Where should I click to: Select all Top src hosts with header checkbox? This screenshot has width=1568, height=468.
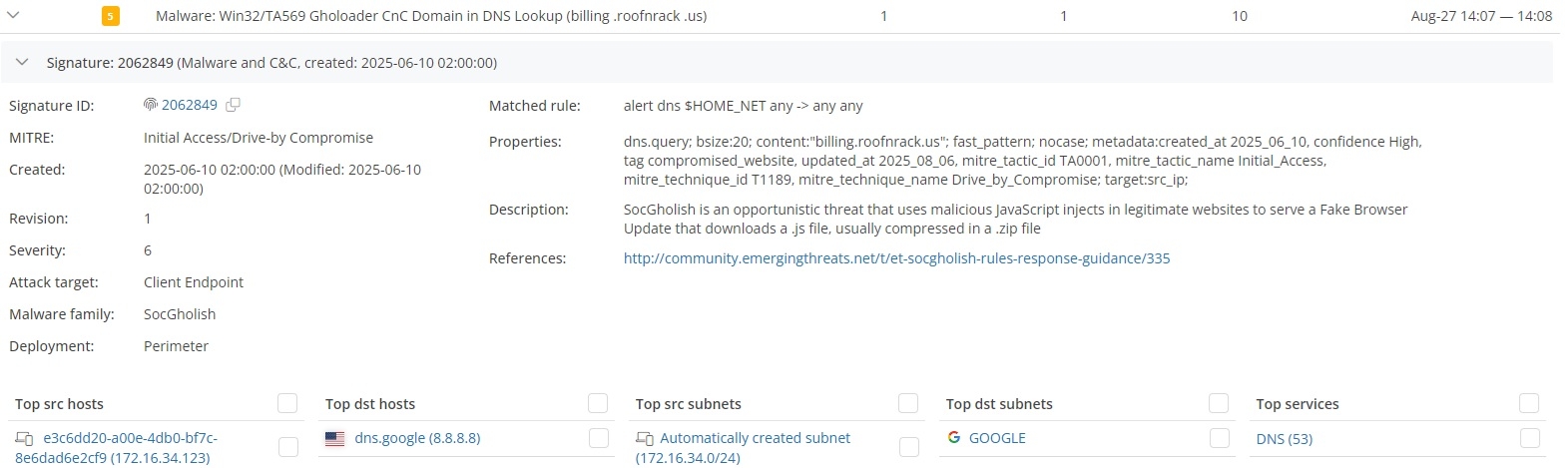coord(287,403)
